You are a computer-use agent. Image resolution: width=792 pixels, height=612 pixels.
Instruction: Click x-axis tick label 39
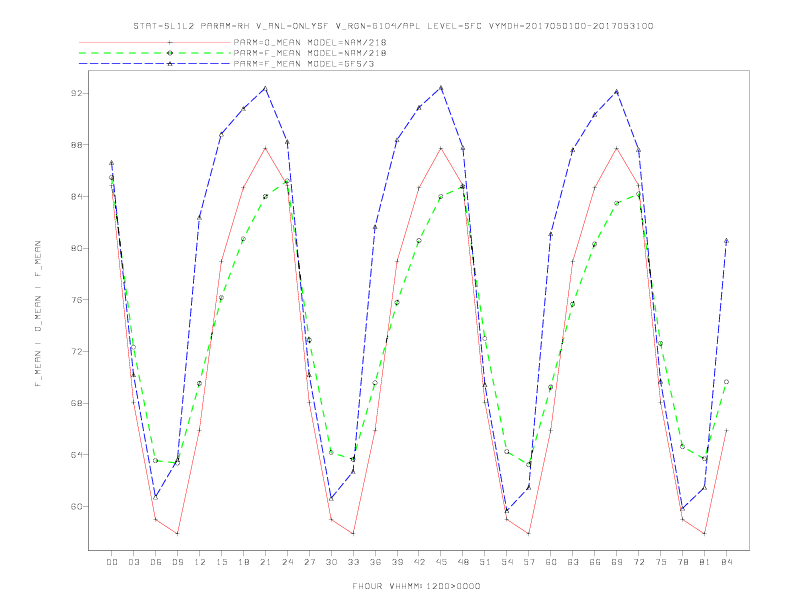397,562
